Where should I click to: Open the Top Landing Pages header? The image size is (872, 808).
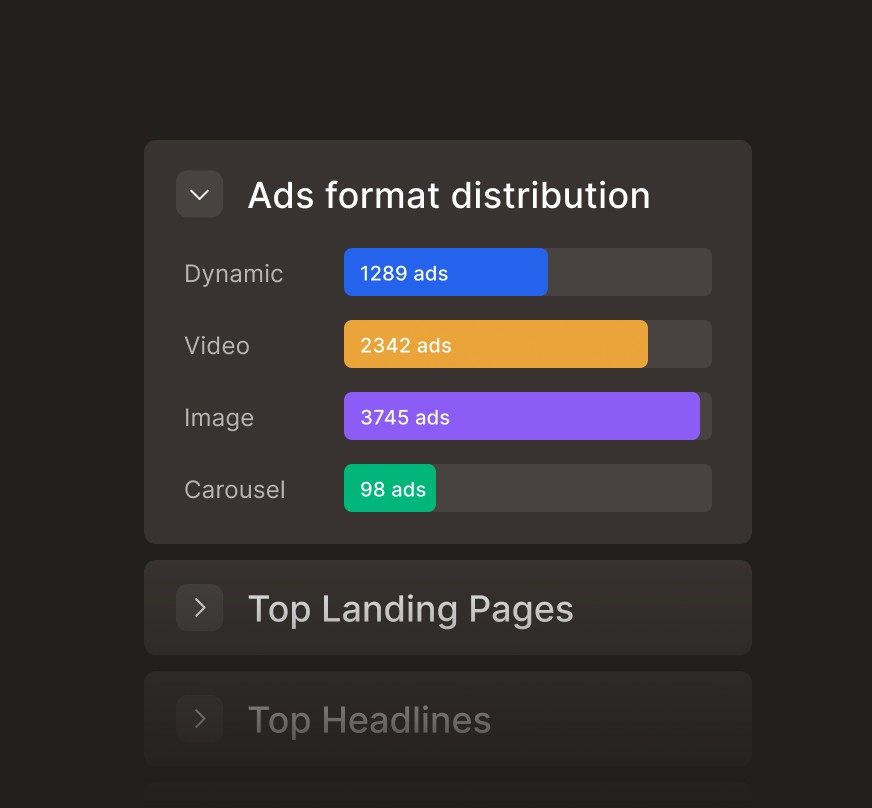point(410,608)
